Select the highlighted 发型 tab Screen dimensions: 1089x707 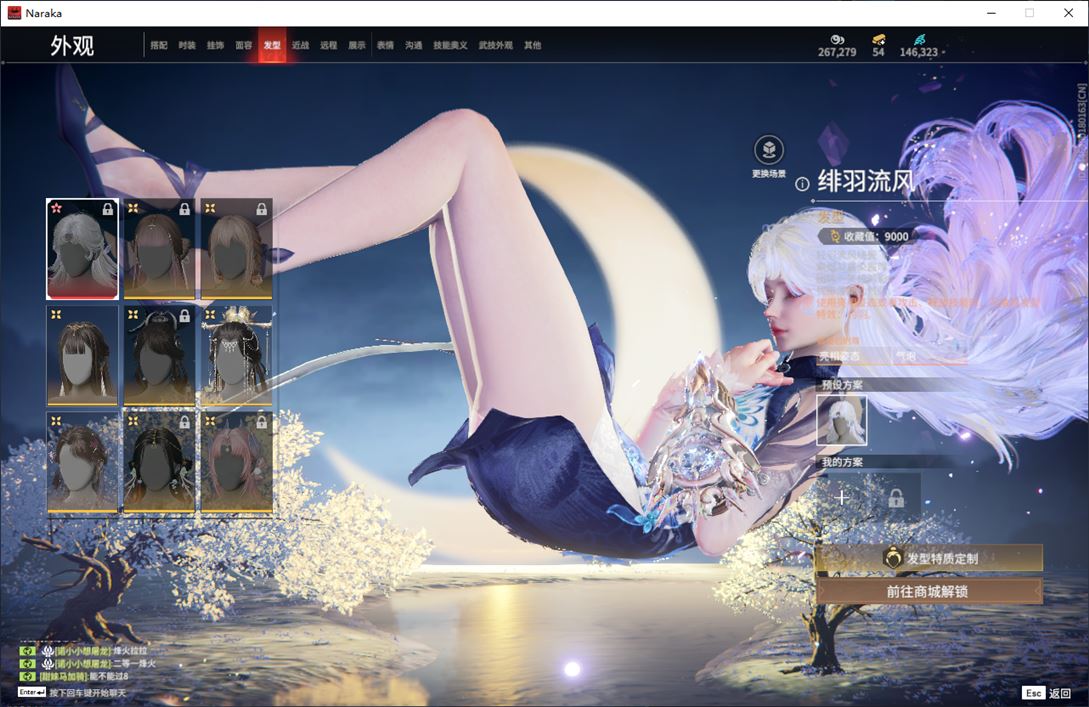(272, 45)
